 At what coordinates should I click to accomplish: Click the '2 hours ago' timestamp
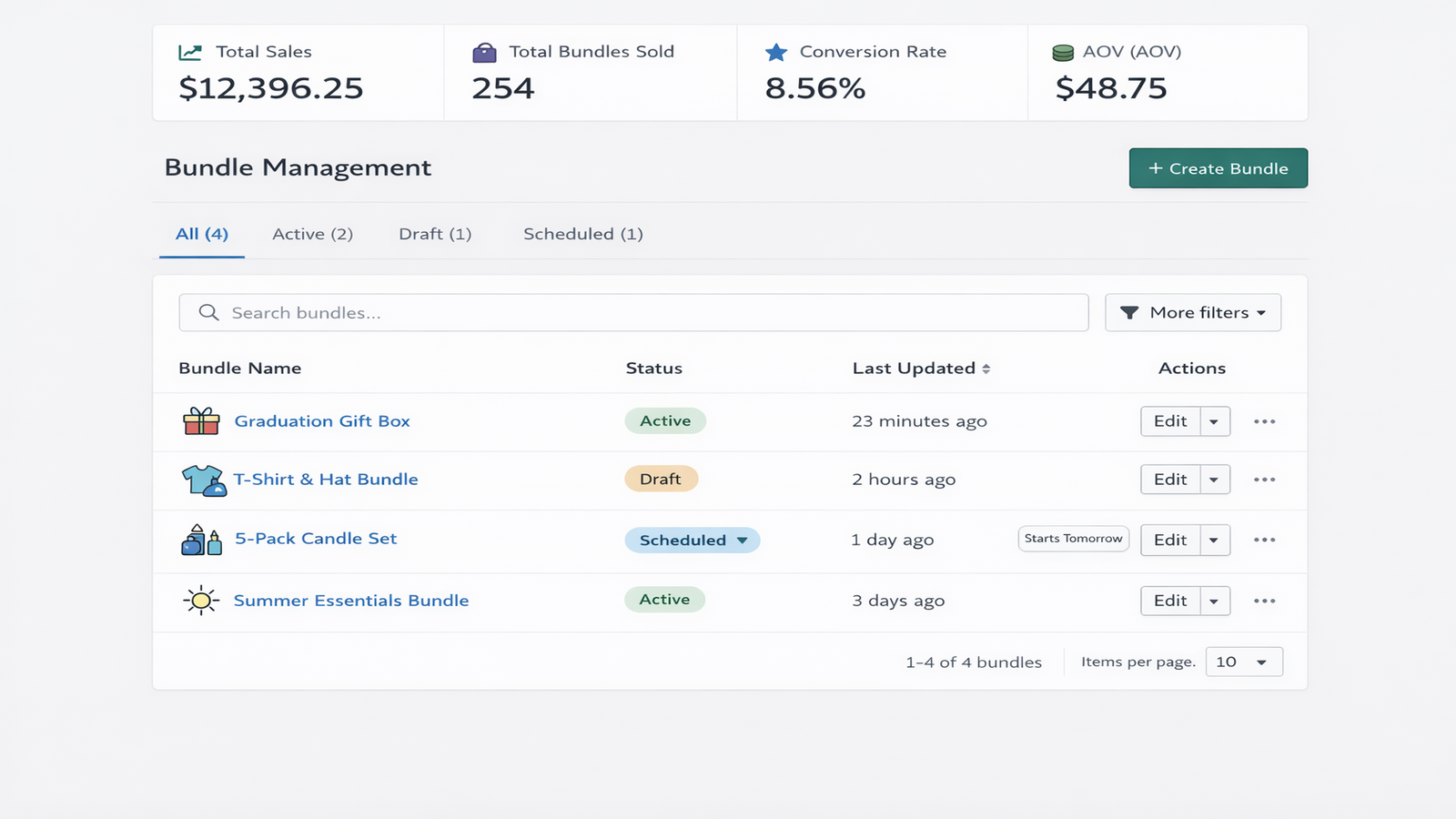(904, 480)
